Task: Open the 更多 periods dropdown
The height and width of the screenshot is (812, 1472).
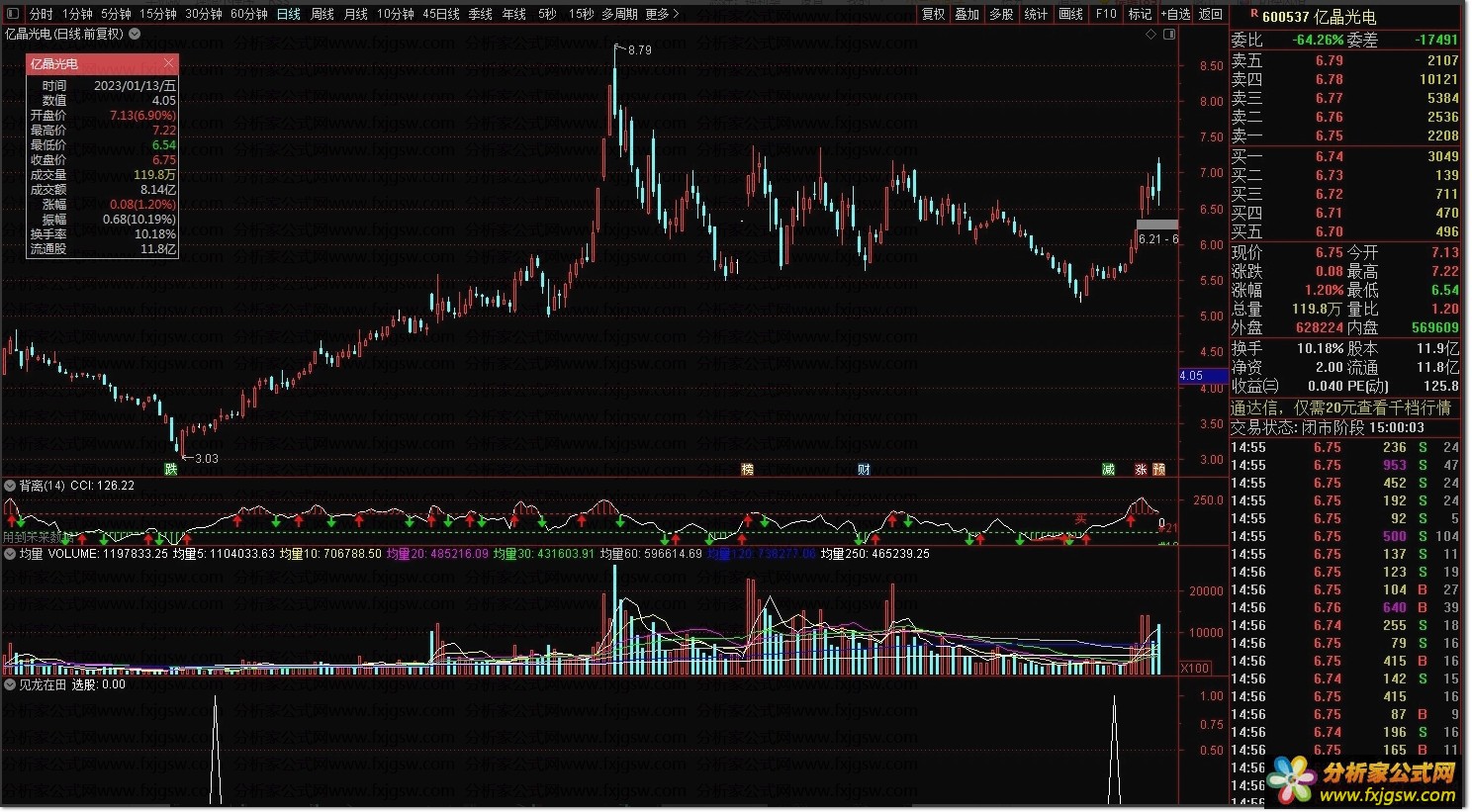Action: coord(662,14)
